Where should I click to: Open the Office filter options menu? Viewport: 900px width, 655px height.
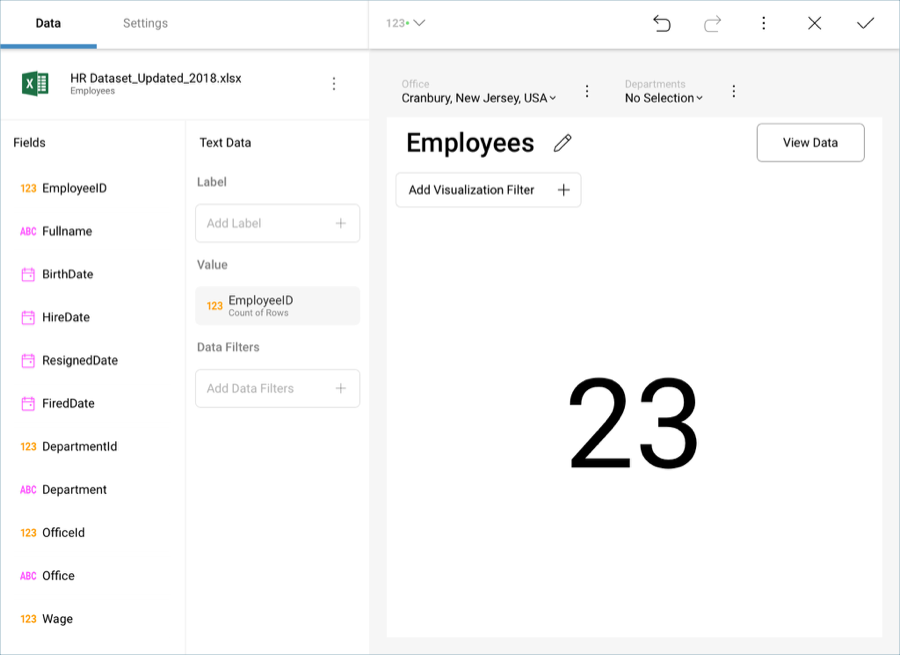[x=587, y=91]
